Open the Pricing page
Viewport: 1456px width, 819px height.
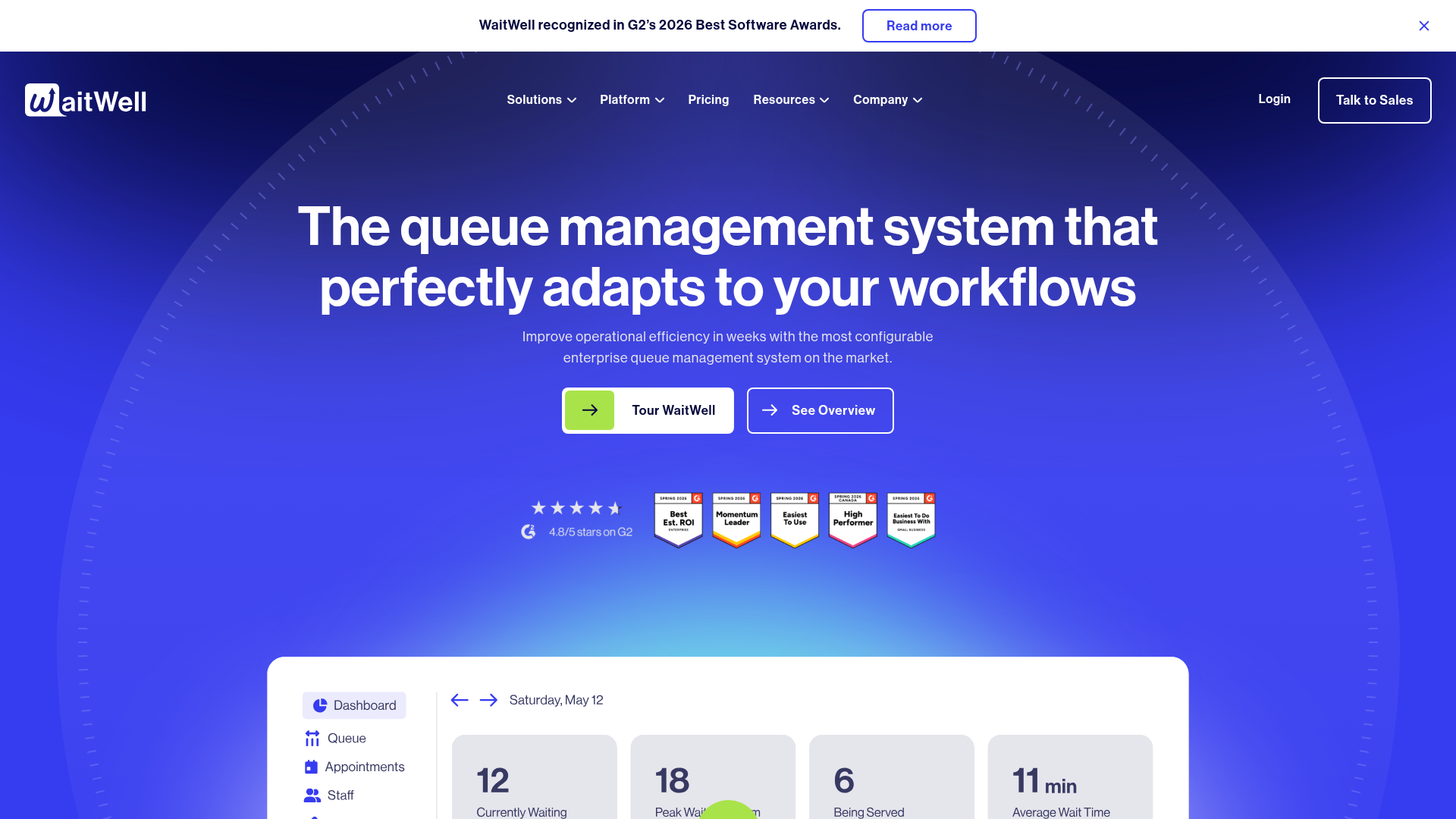click(708, 100)
